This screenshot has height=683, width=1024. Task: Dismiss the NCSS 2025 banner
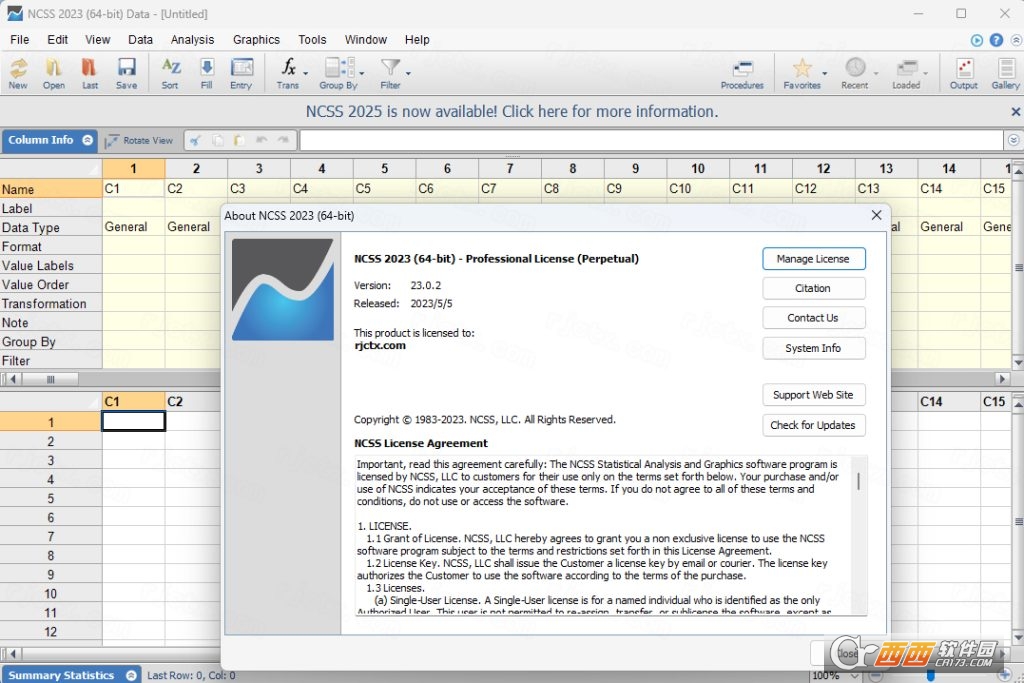(x=1016, y=112)
